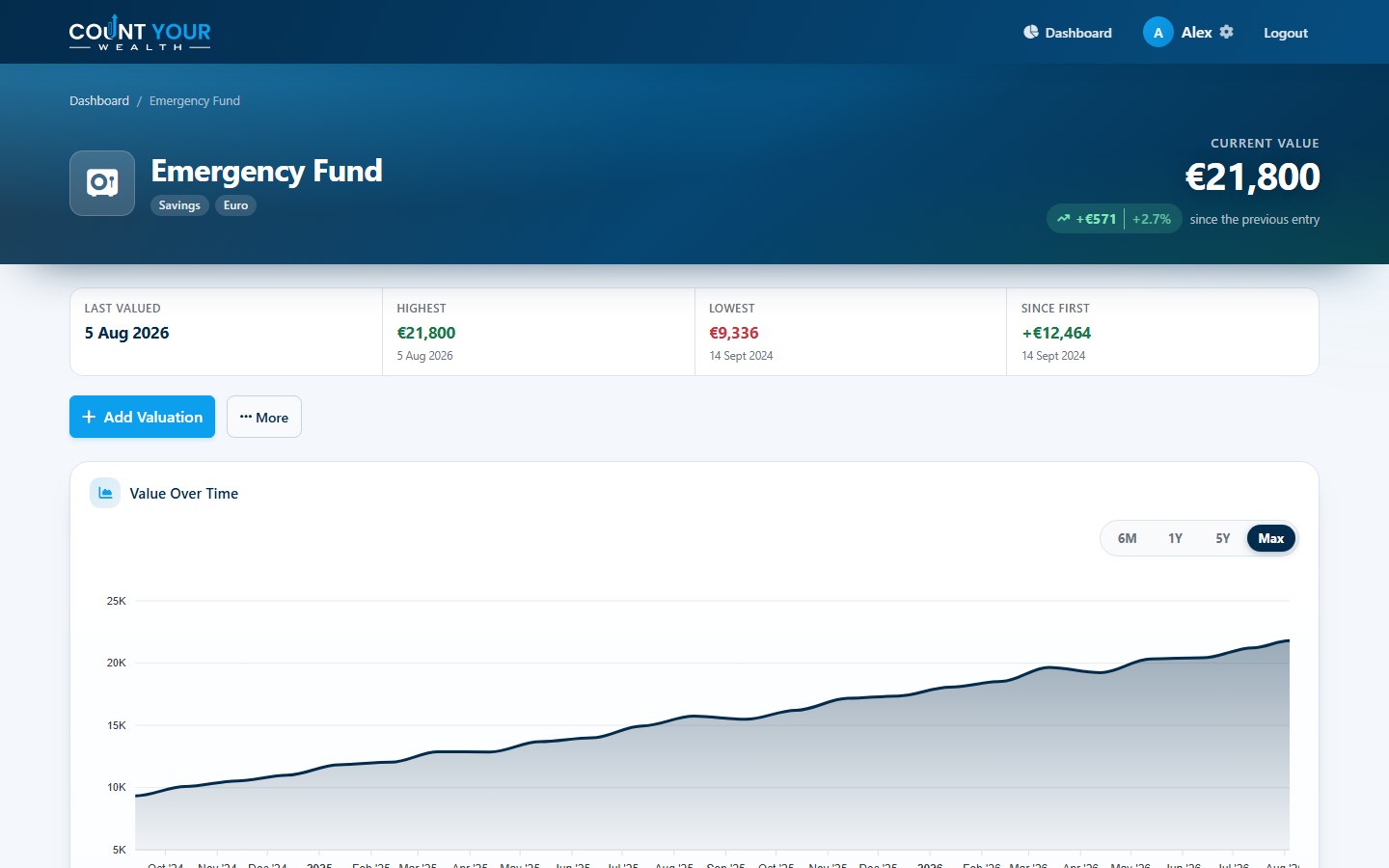This screenshot has height=868, width=1389.
Task: Open the More options dropdown
Action: tap(264, 417)
